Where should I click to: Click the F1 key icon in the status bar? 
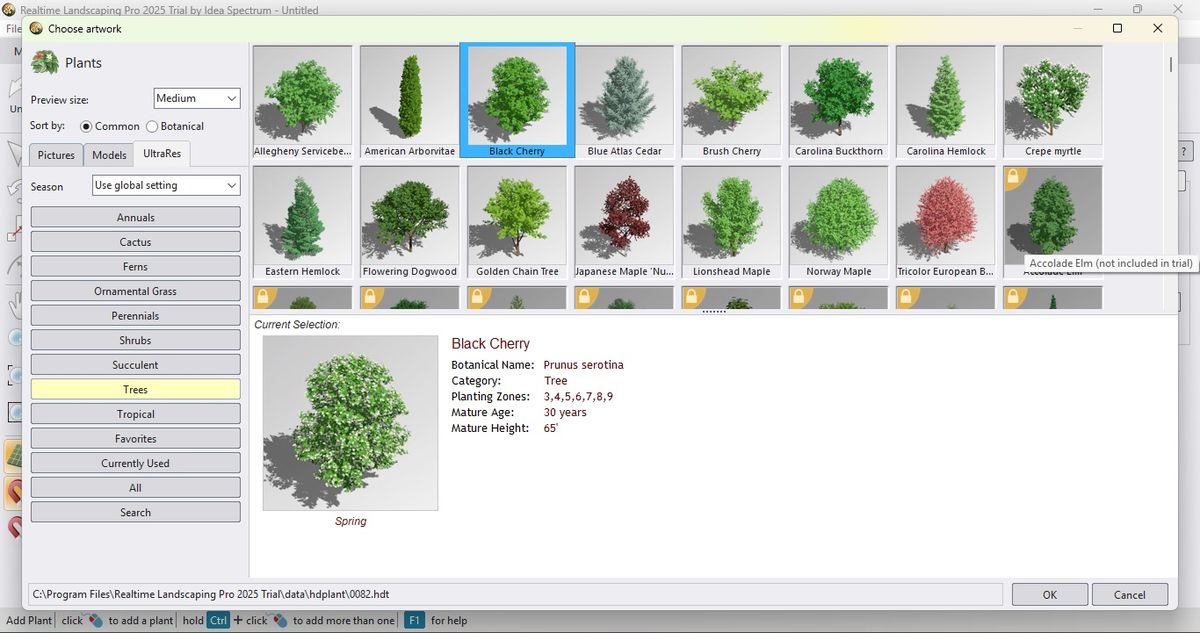(x=414, y=620)
